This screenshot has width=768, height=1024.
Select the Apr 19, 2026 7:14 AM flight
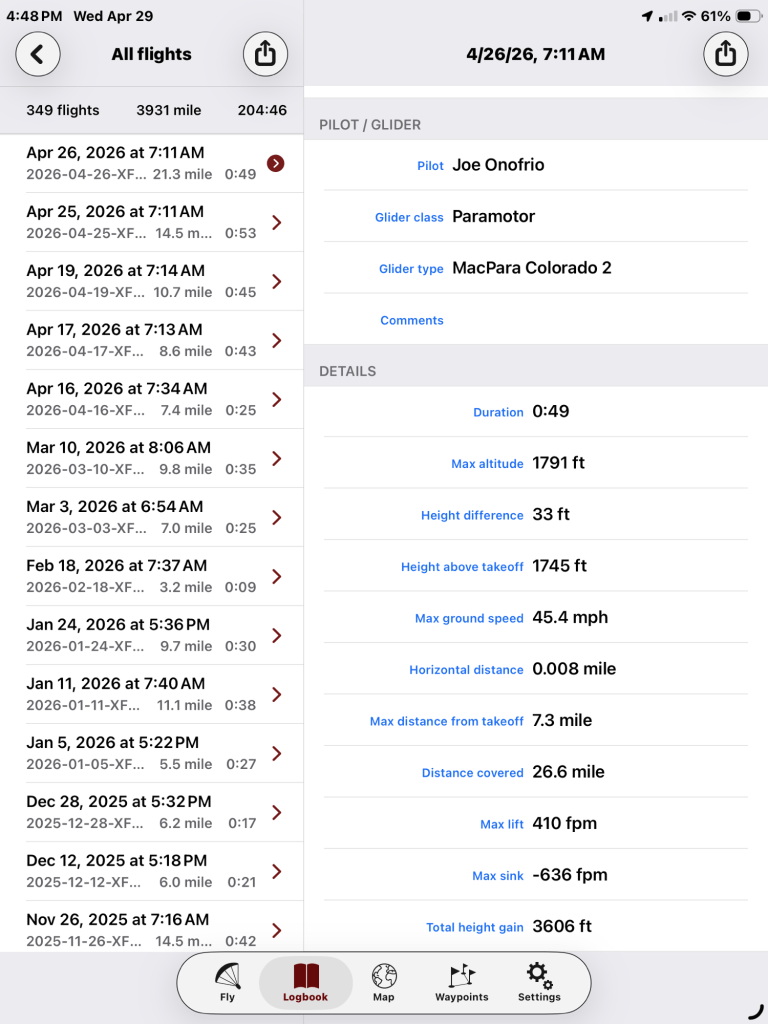pos(140,281)
